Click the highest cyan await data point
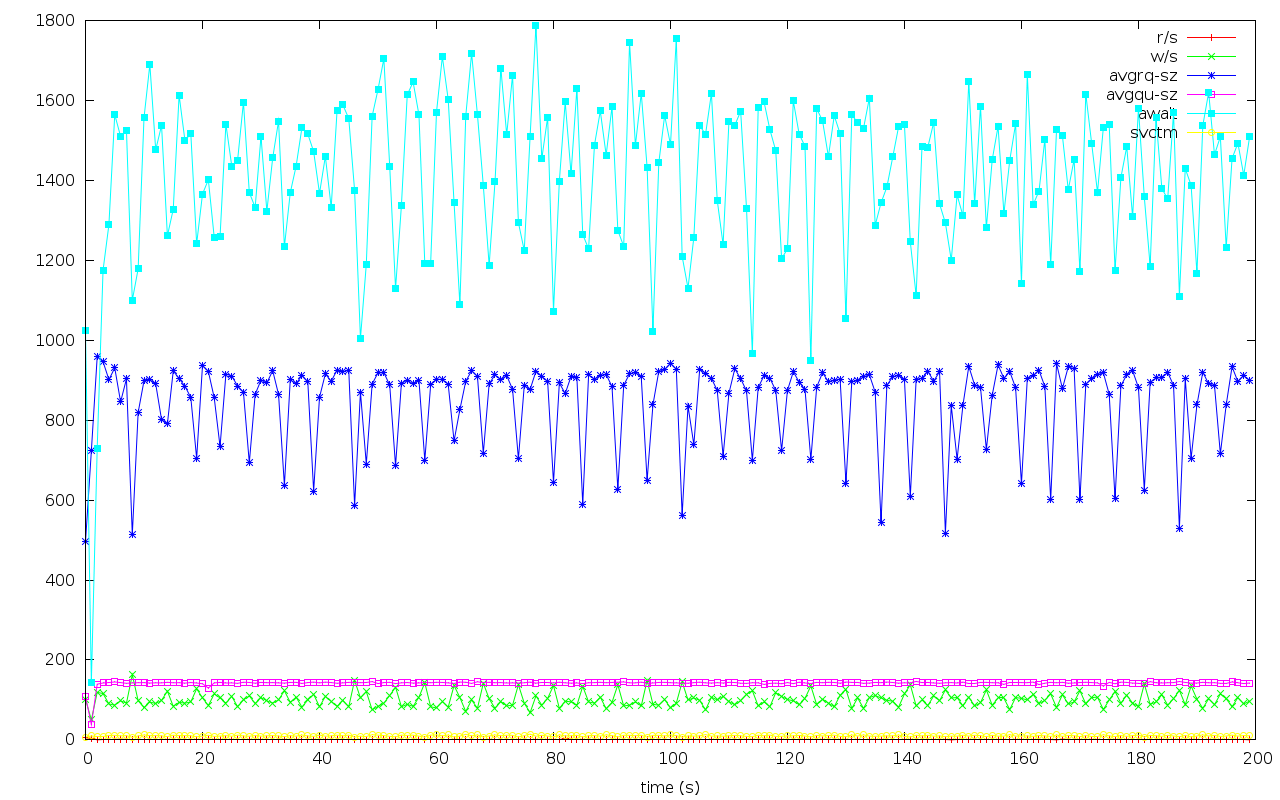 click(535, 25)
